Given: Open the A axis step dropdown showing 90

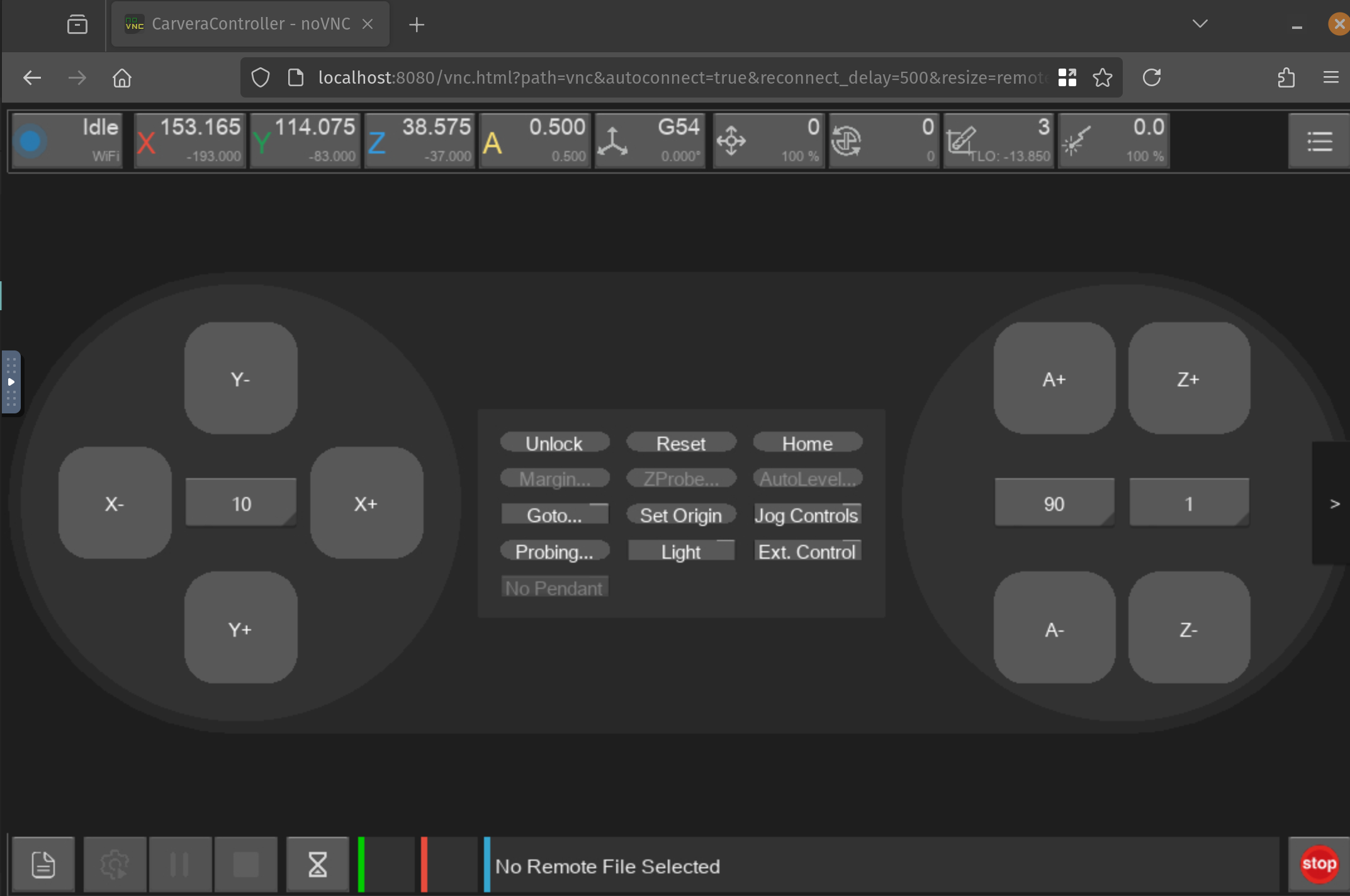Looking at the screenshot, I should pyautogui.click(x=1054, y=503).
